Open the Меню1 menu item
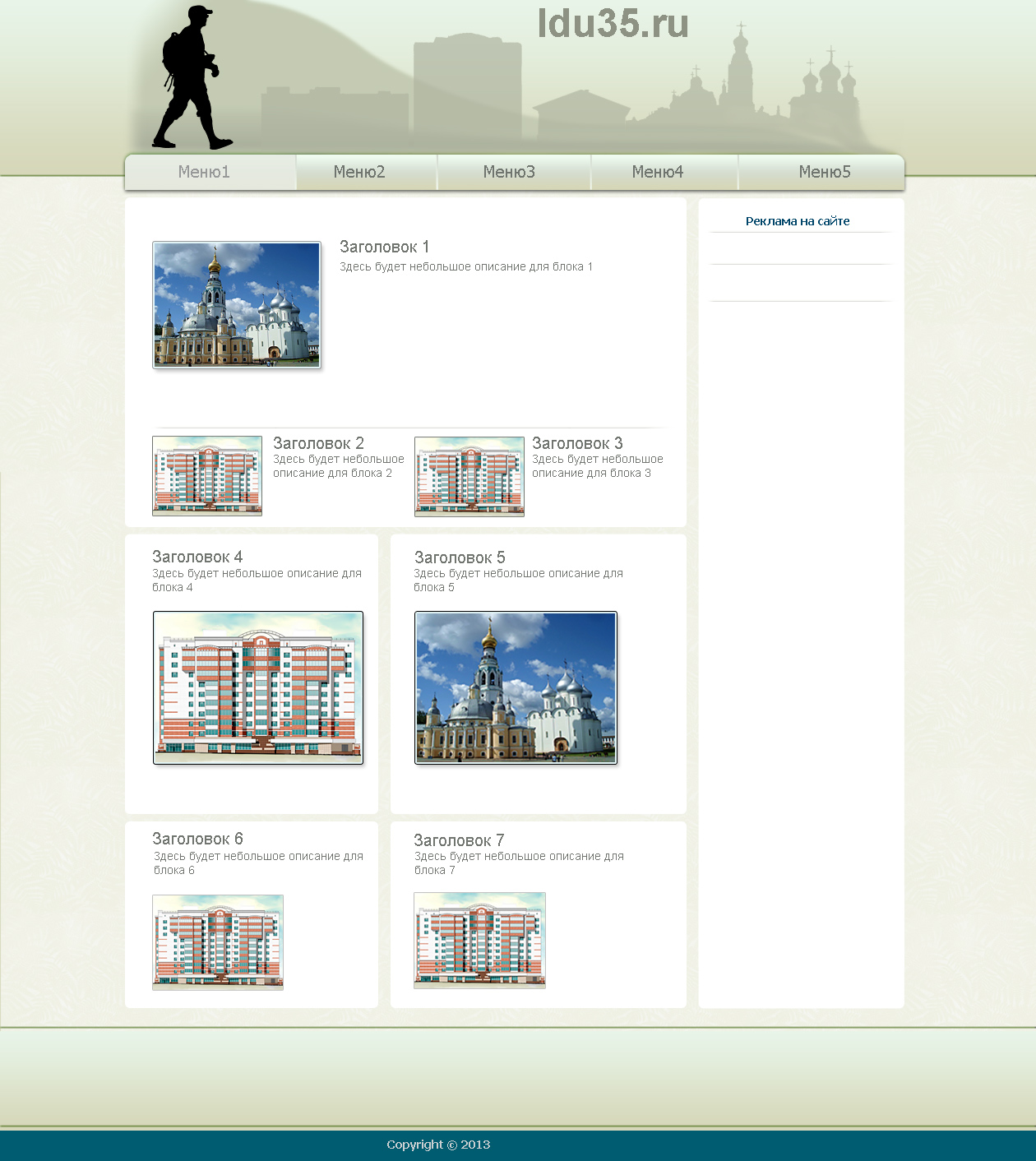The width and height of the screenshot is (1036, 1161). click(210, 172)
